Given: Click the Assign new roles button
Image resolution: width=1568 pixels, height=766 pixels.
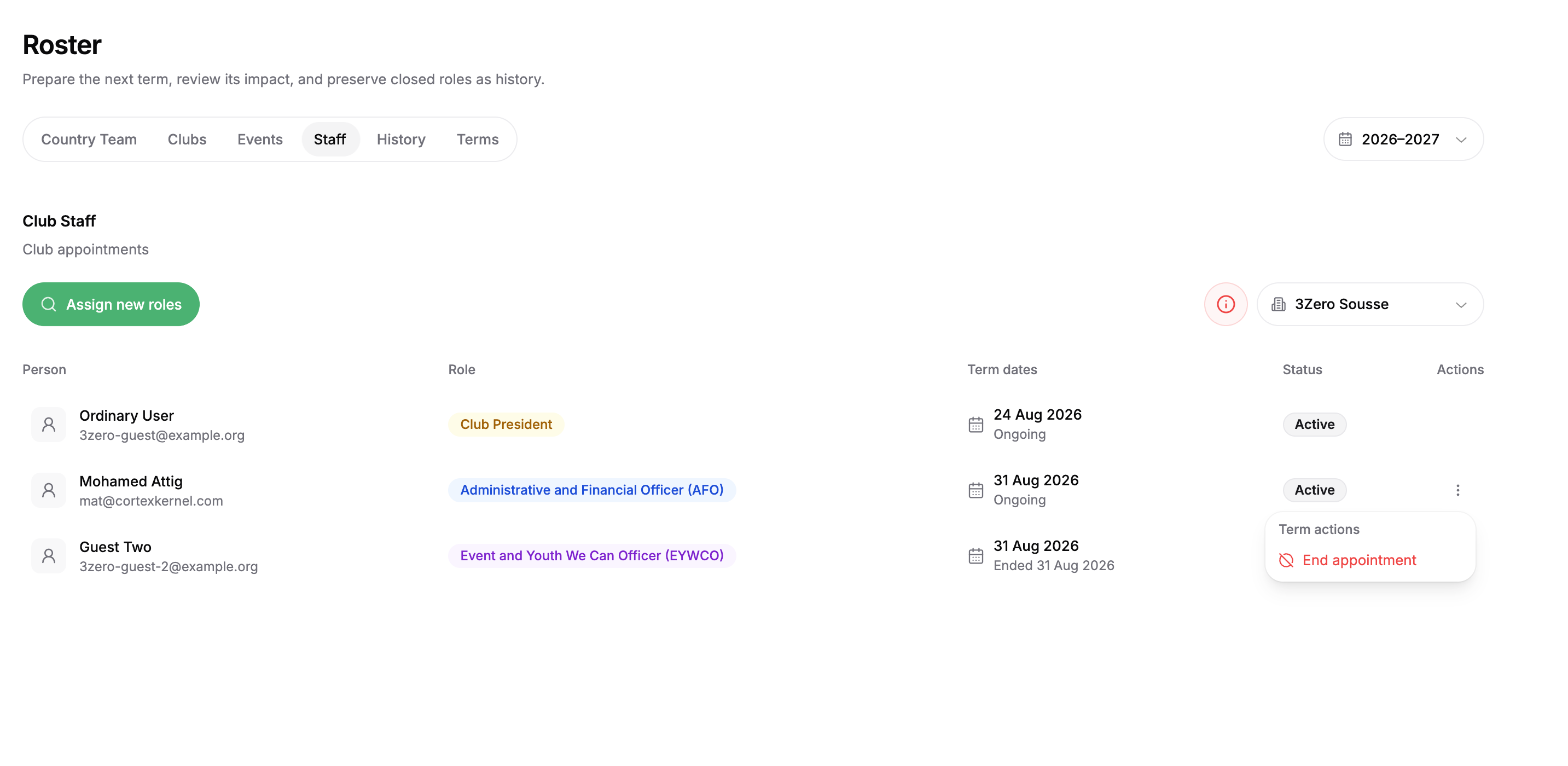Looking at the screenshot, I should [111, 304].
